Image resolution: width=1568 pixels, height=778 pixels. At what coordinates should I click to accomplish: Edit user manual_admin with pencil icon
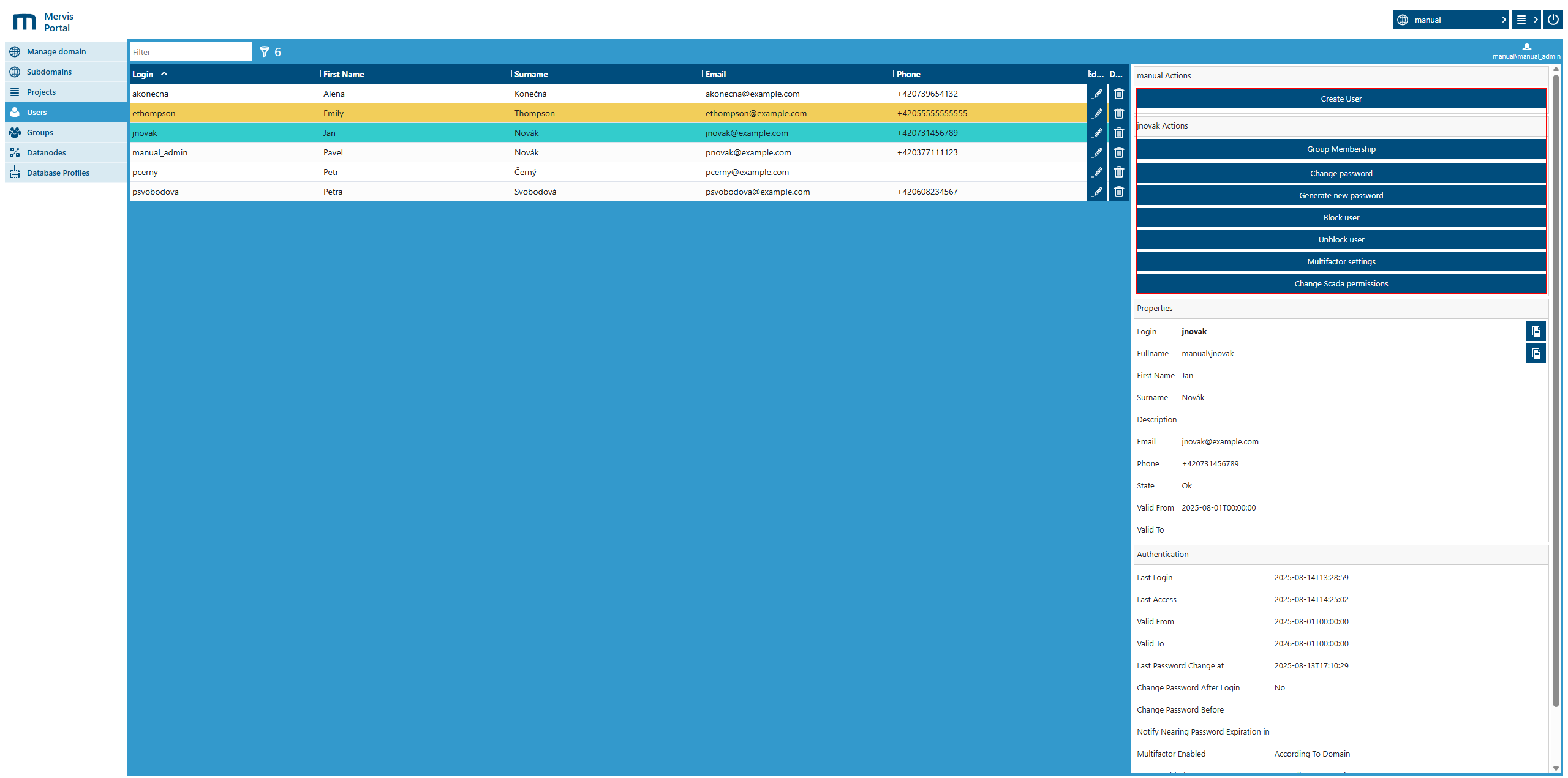pos(1097,152)
